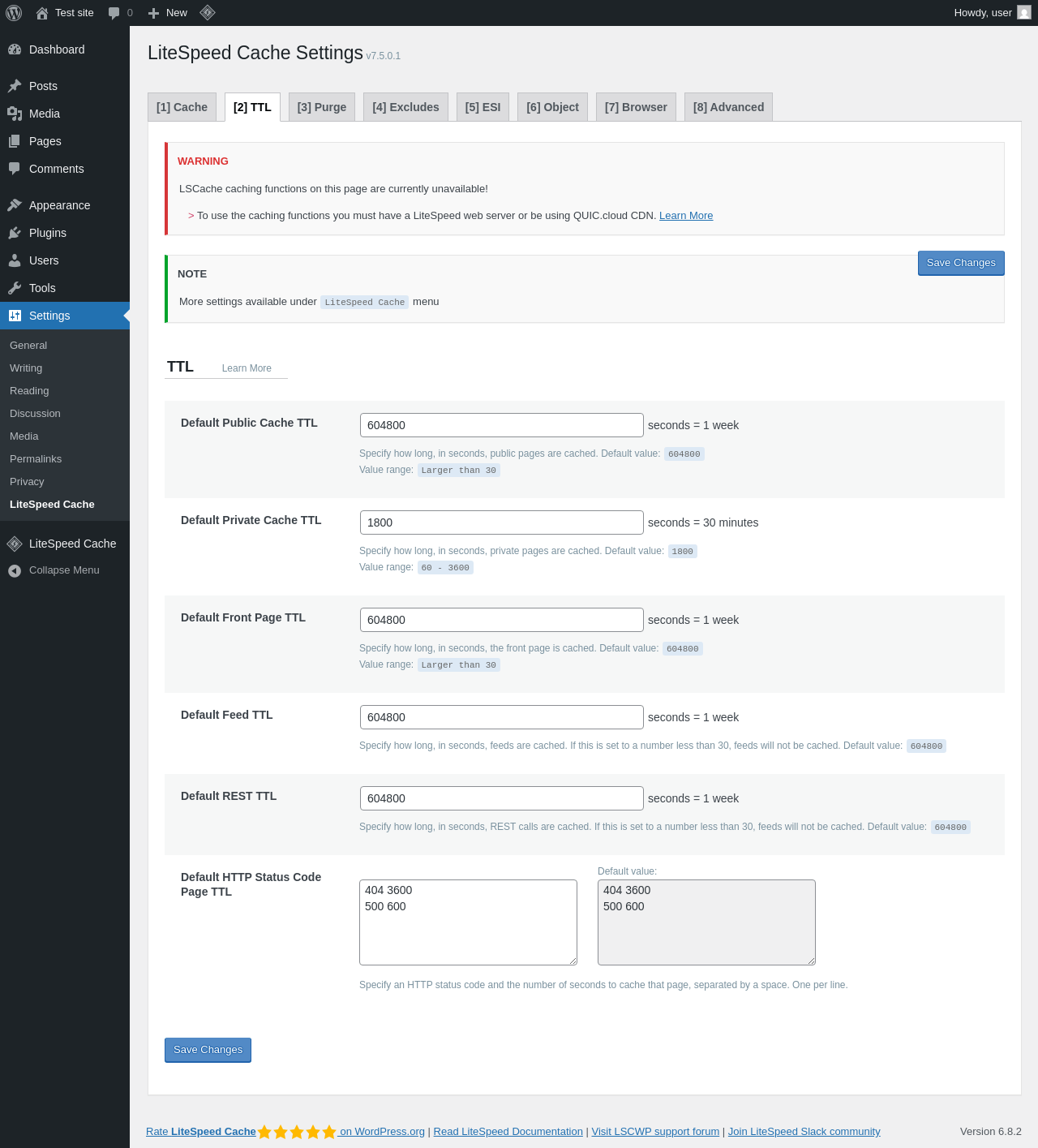Click the 1800 default value badge

tap(683, 552)
